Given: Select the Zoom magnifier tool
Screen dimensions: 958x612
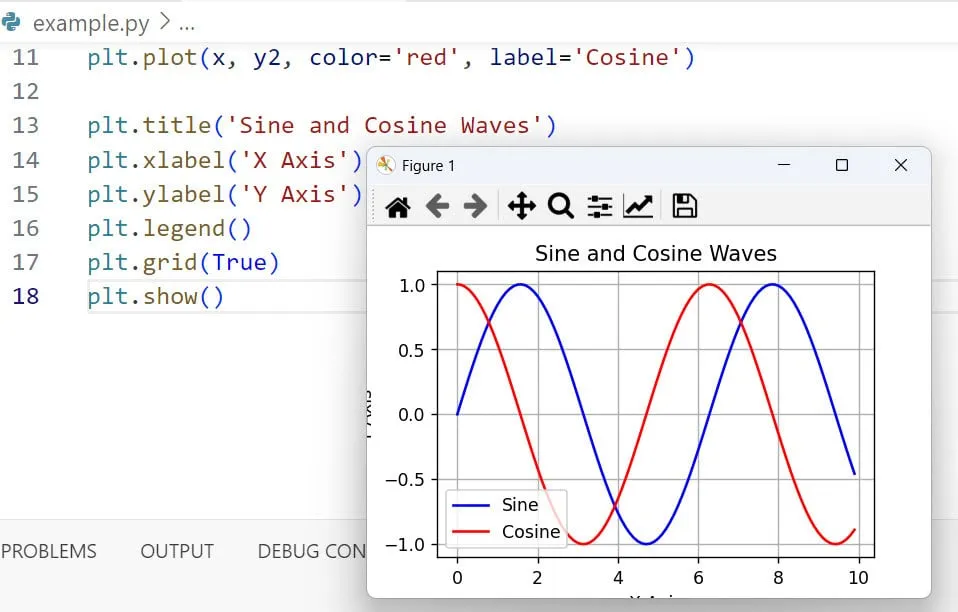Looking at the screenshot, I should click(x=560, y=206).
